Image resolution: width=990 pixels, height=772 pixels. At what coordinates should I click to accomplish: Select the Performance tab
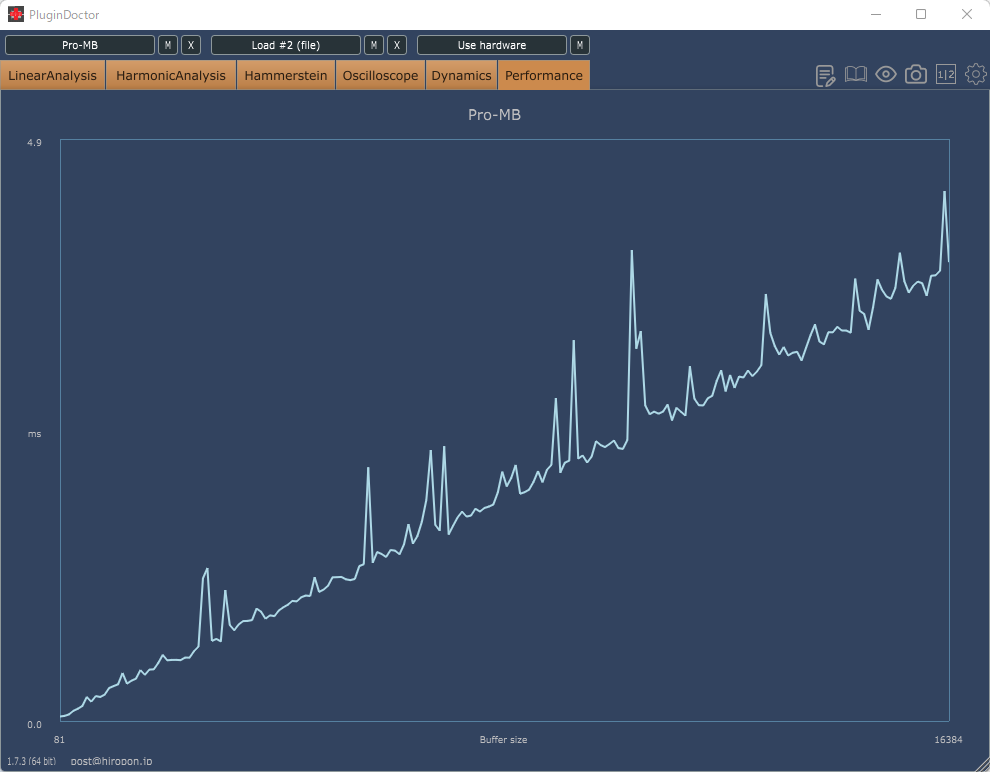(544, 75)
